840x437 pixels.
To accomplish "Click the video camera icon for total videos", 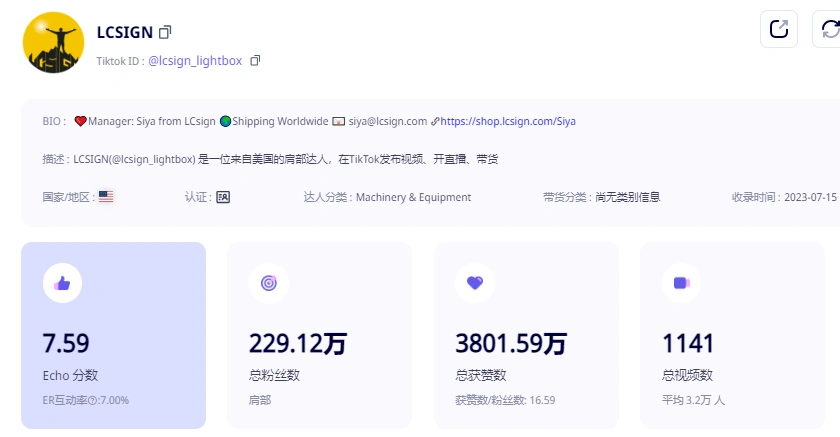I will [x=681, y=283].
